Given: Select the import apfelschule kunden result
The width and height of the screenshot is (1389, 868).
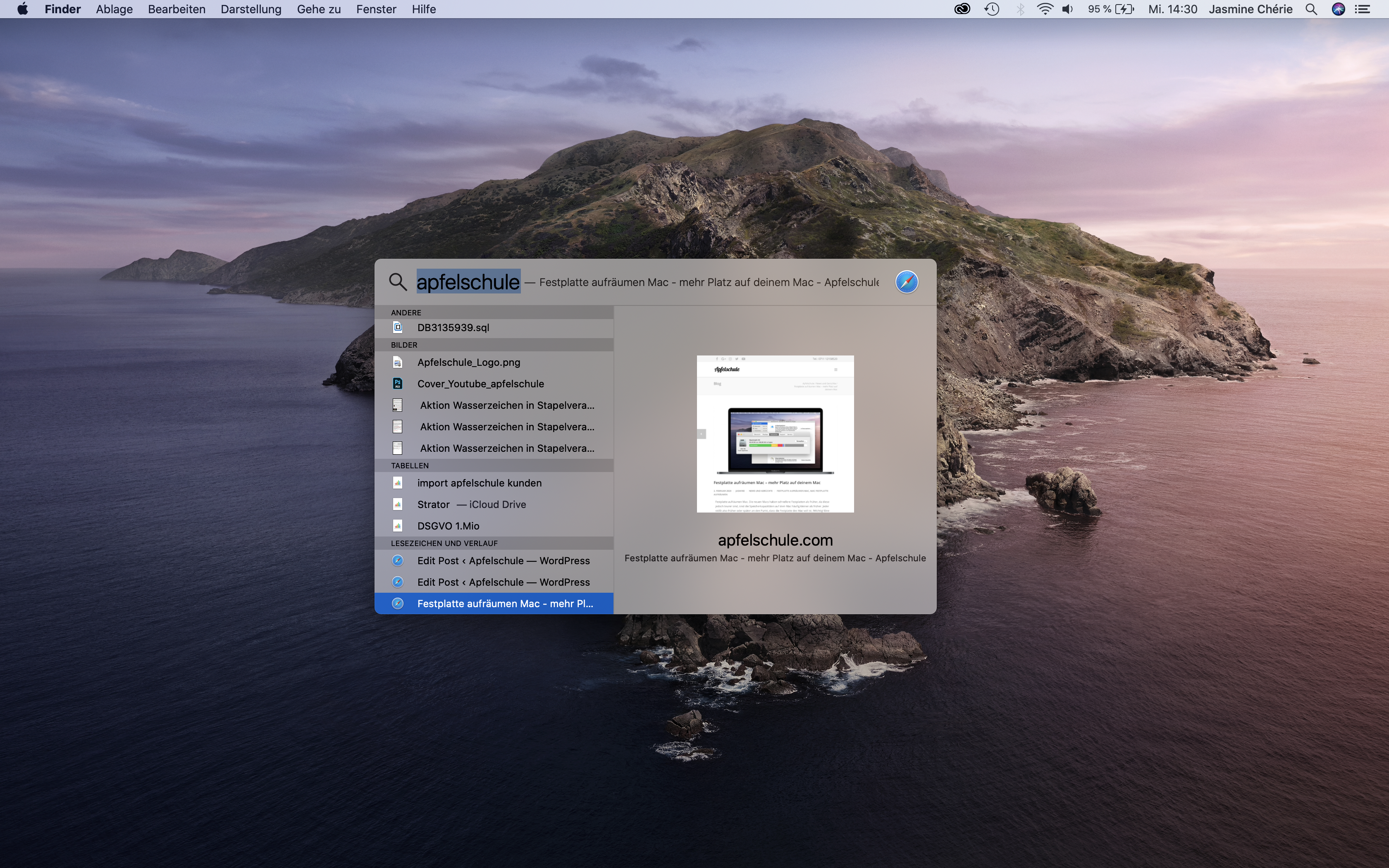Looking at the screenshot, I should pyautogui.click(x=494, y=483).
